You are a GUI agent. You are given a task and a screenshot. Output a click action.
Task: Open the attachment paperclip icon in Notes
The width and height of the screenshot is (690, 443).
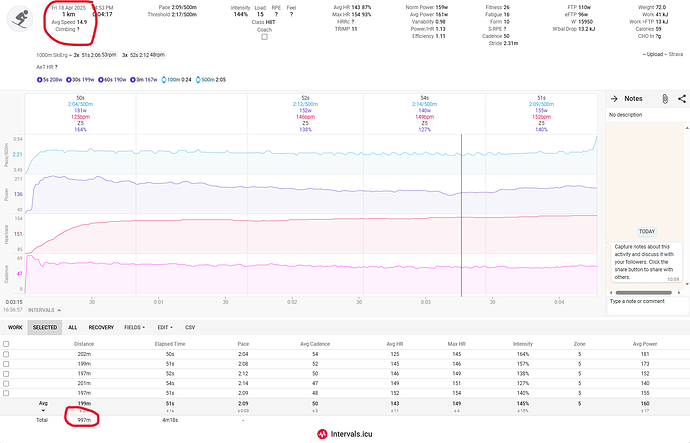[x=665, y=99]
